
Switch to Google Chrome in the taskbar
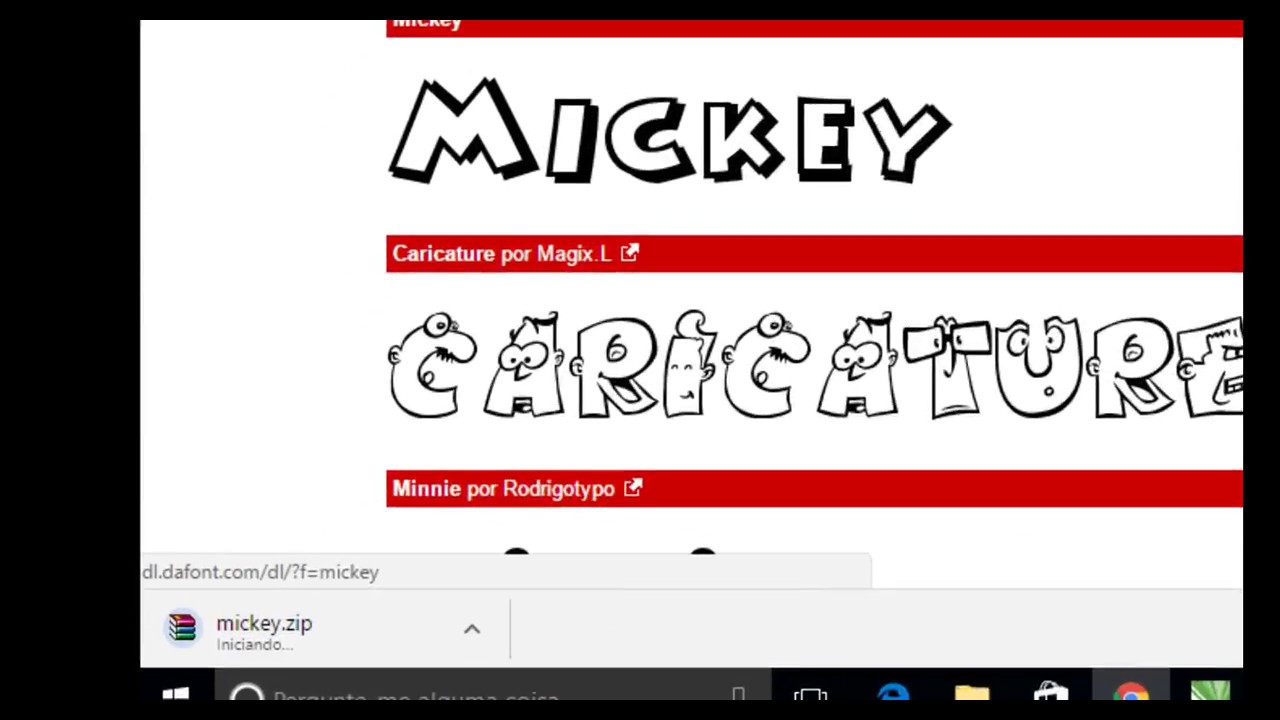pos(1131,693)
